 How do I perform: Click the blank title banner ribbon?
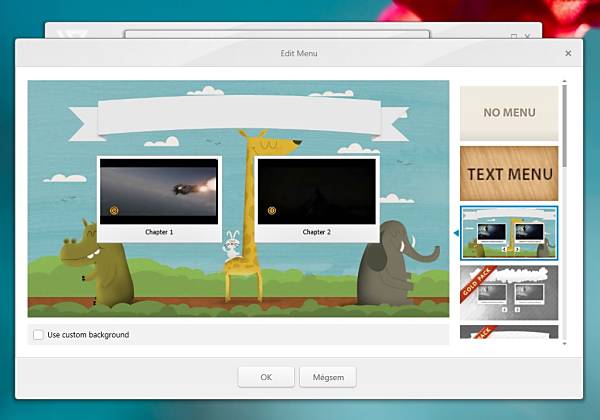tap(239, 117)
